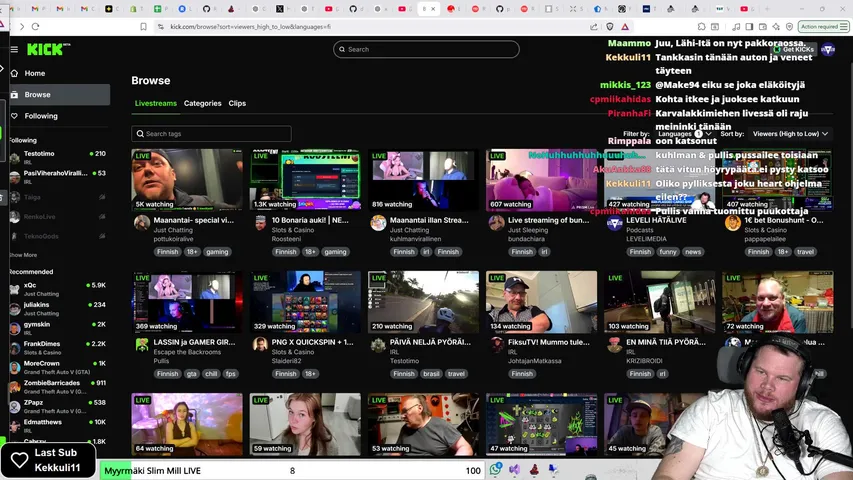Open the 64 watching stream thumbnail
The width and height of the screenshot is (853, 480).
point(187,424)
